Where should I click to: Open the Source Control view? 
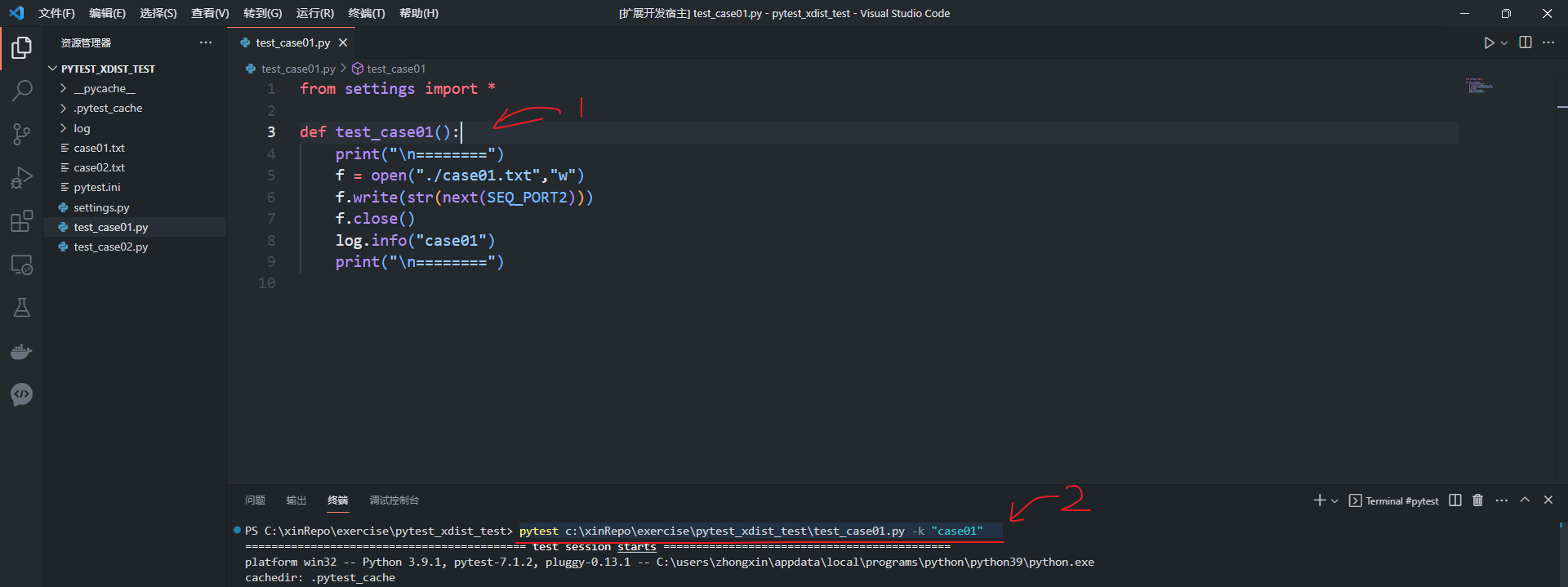[x=22, y=134]
